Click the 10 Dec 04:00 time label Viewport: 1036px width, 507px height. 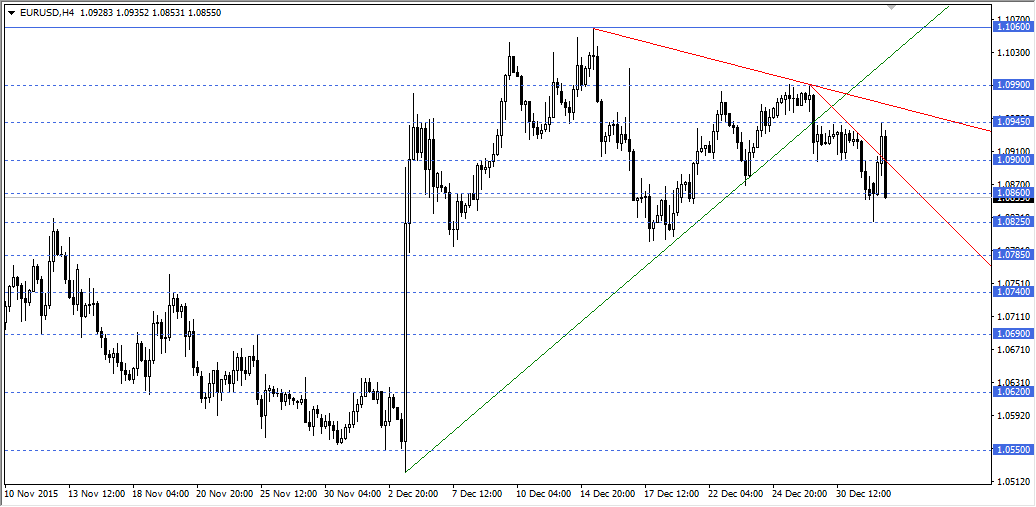click(x=542, y=494)
